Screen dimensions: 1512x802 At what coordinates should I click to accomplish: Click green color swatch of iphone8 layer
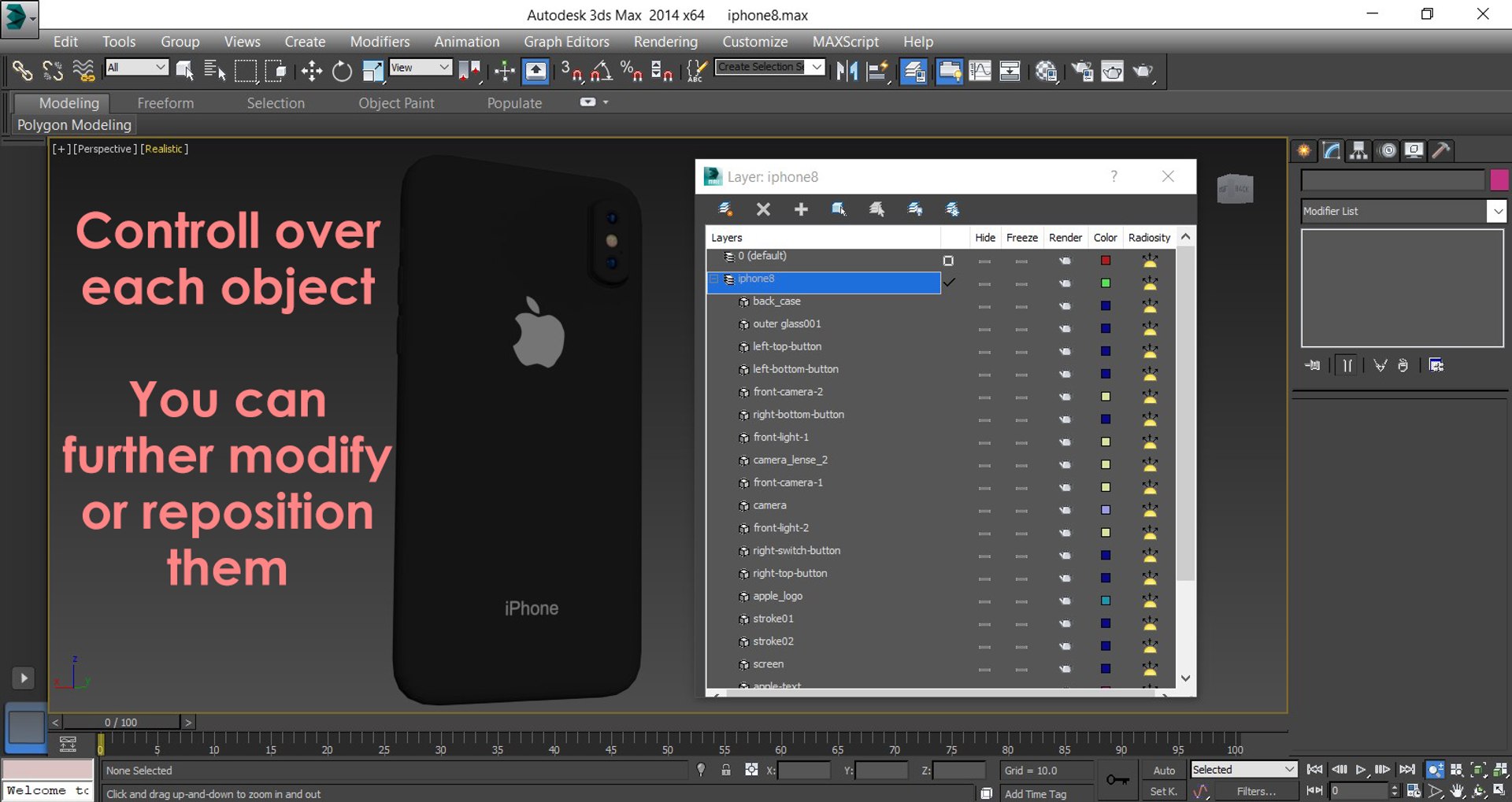tap(1106, 283)
